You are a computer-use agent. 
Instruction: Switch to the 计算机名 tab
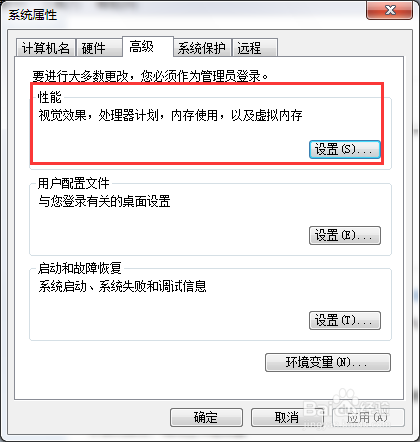click(46, 48)
